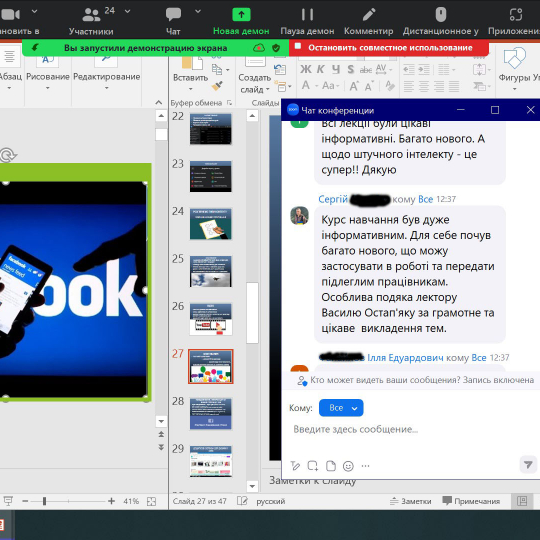Toggle text shadow S formatting

pyautogui.click(x=351, y=69)
